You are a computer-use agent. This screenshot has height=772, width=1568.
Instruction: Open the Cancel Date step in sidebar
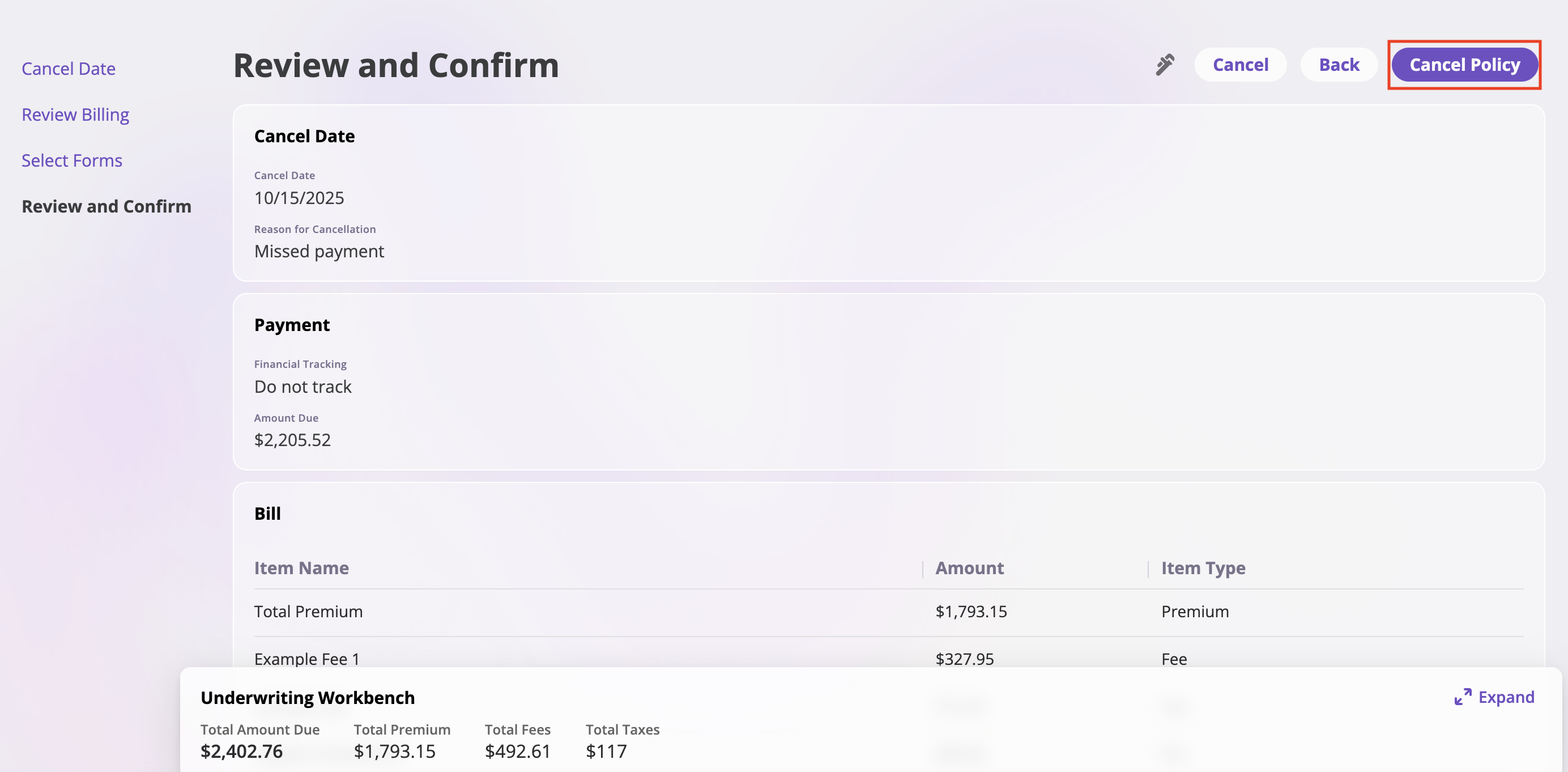(68, 69)
